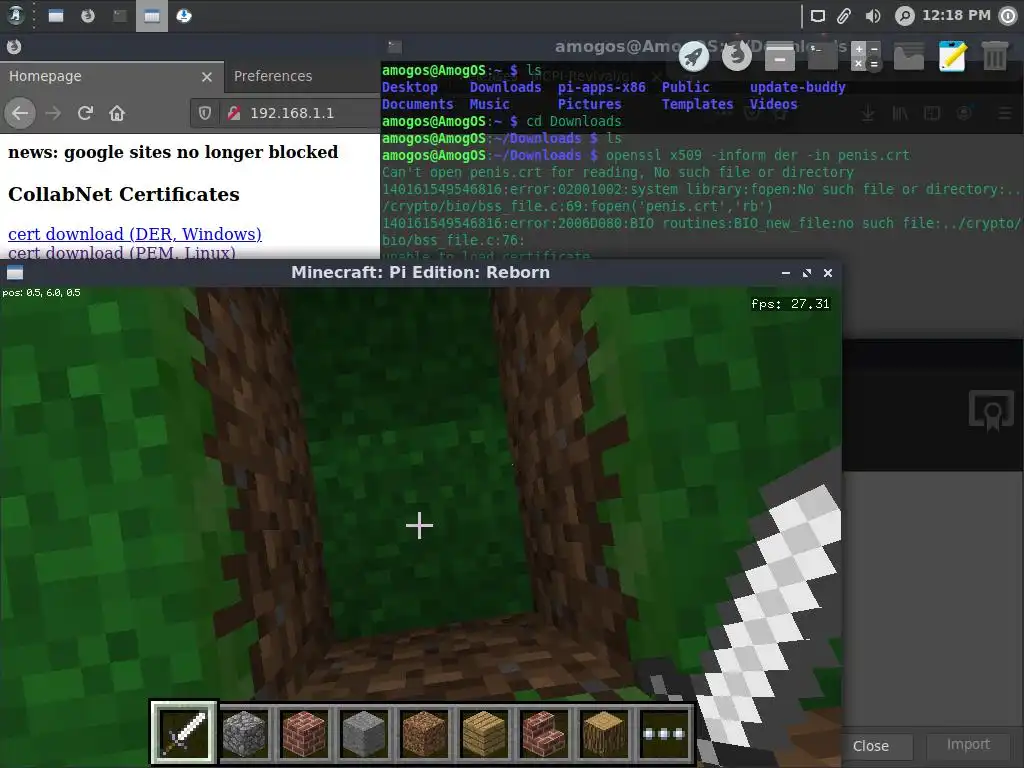Click the terminal icon in the terminal title bar

[x=394, y=46]
